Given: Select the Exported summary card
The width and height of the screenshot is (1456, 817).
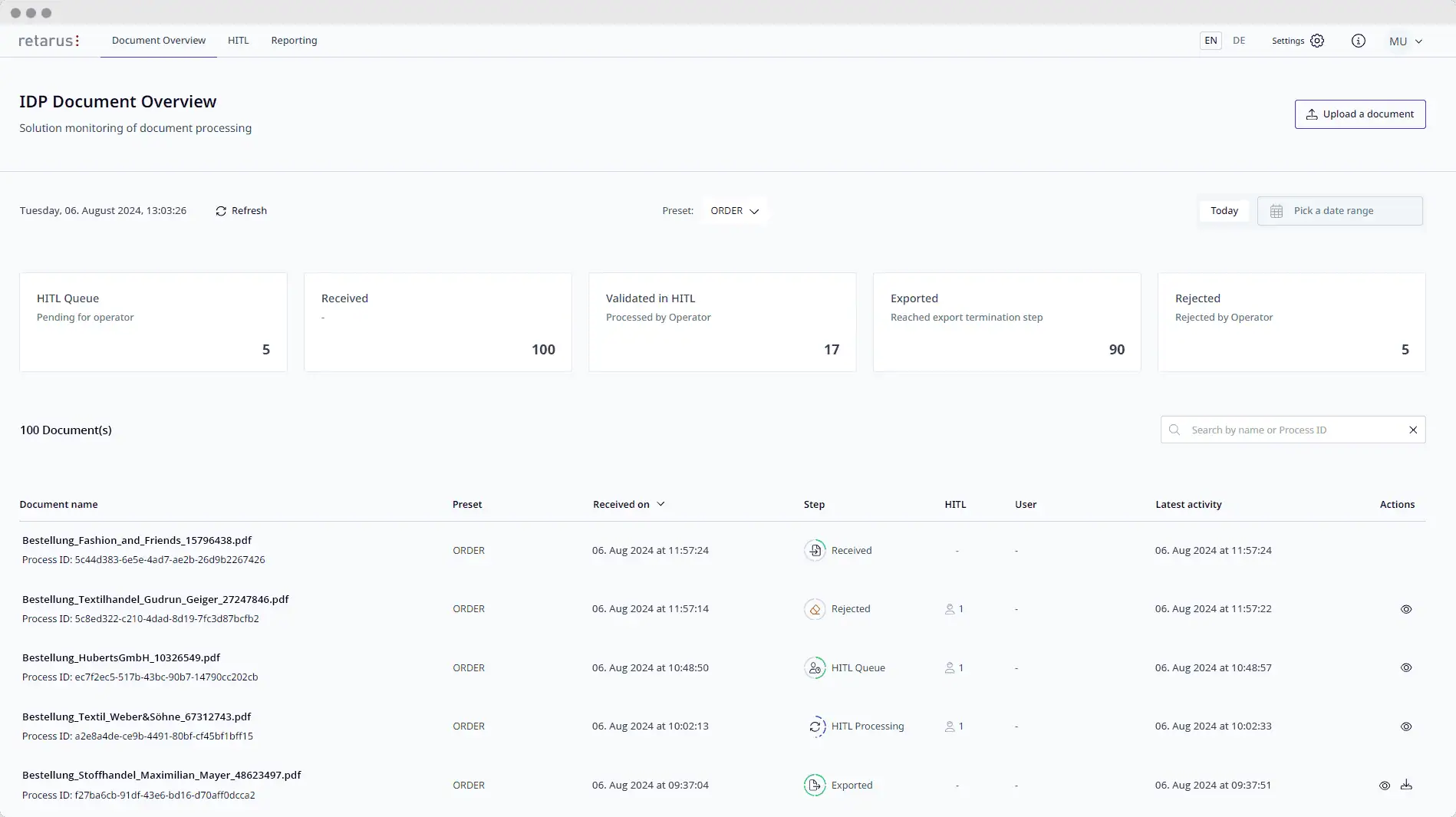Looking at the screenshot, I should (1007, 322).
